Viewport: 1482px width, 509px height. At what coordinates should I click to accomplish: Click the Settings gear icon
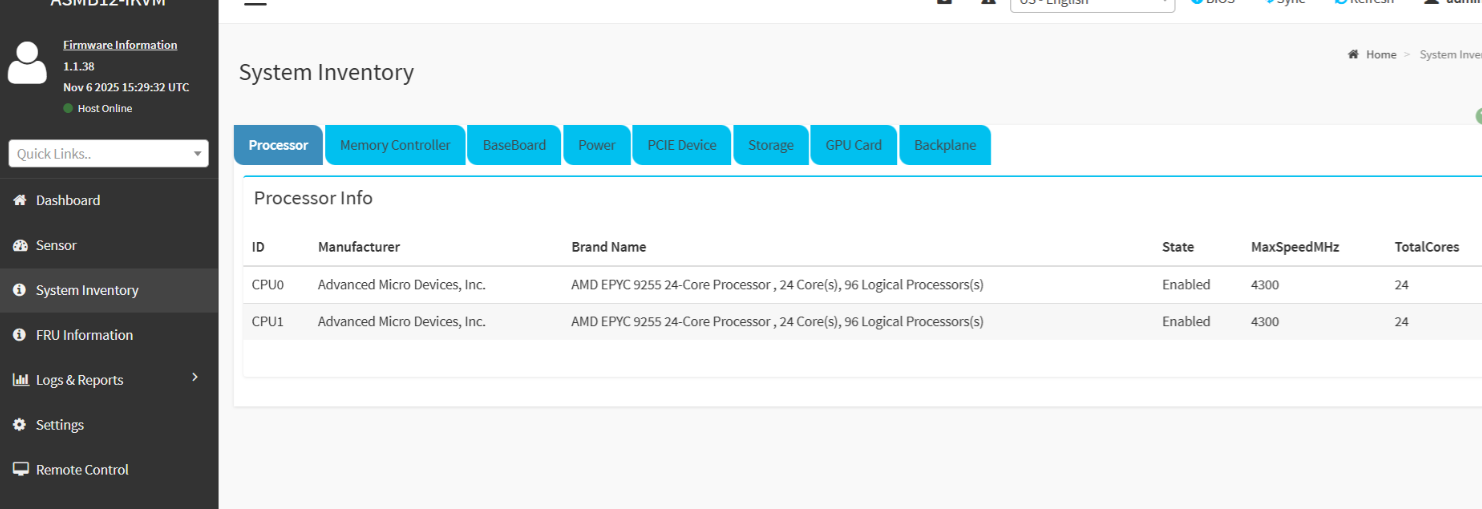coord(19,425)
